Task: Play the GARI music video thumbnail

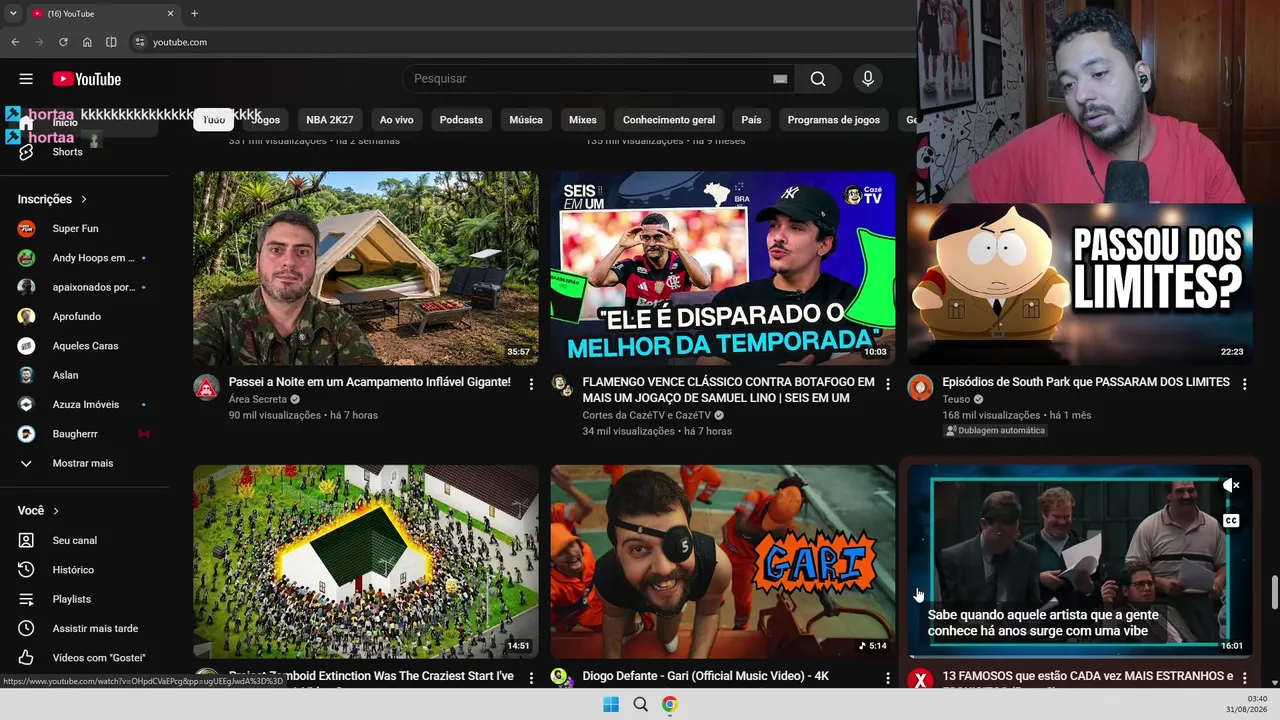Action: (x=723, y=561)
